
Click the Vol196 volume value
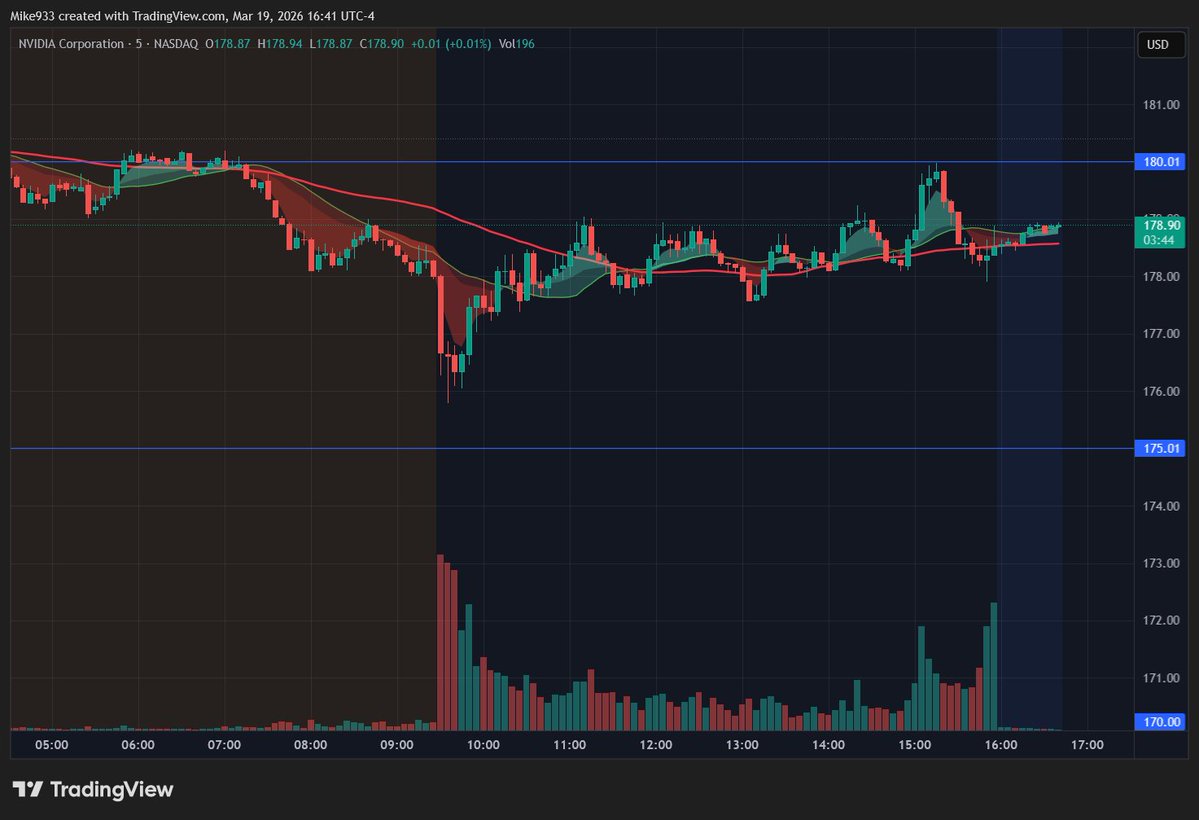click(x=517, y=44)
